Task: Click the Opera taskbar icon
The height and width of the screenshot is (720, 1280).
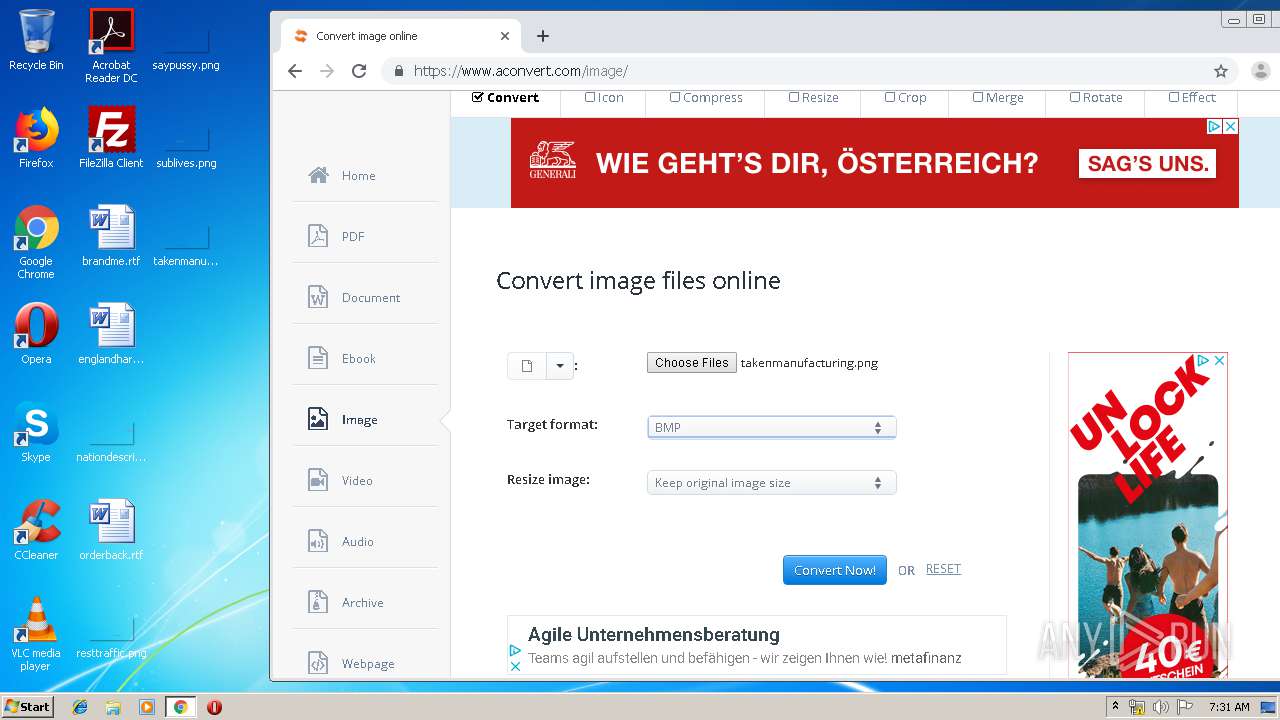Action: (x=214, y=707)
